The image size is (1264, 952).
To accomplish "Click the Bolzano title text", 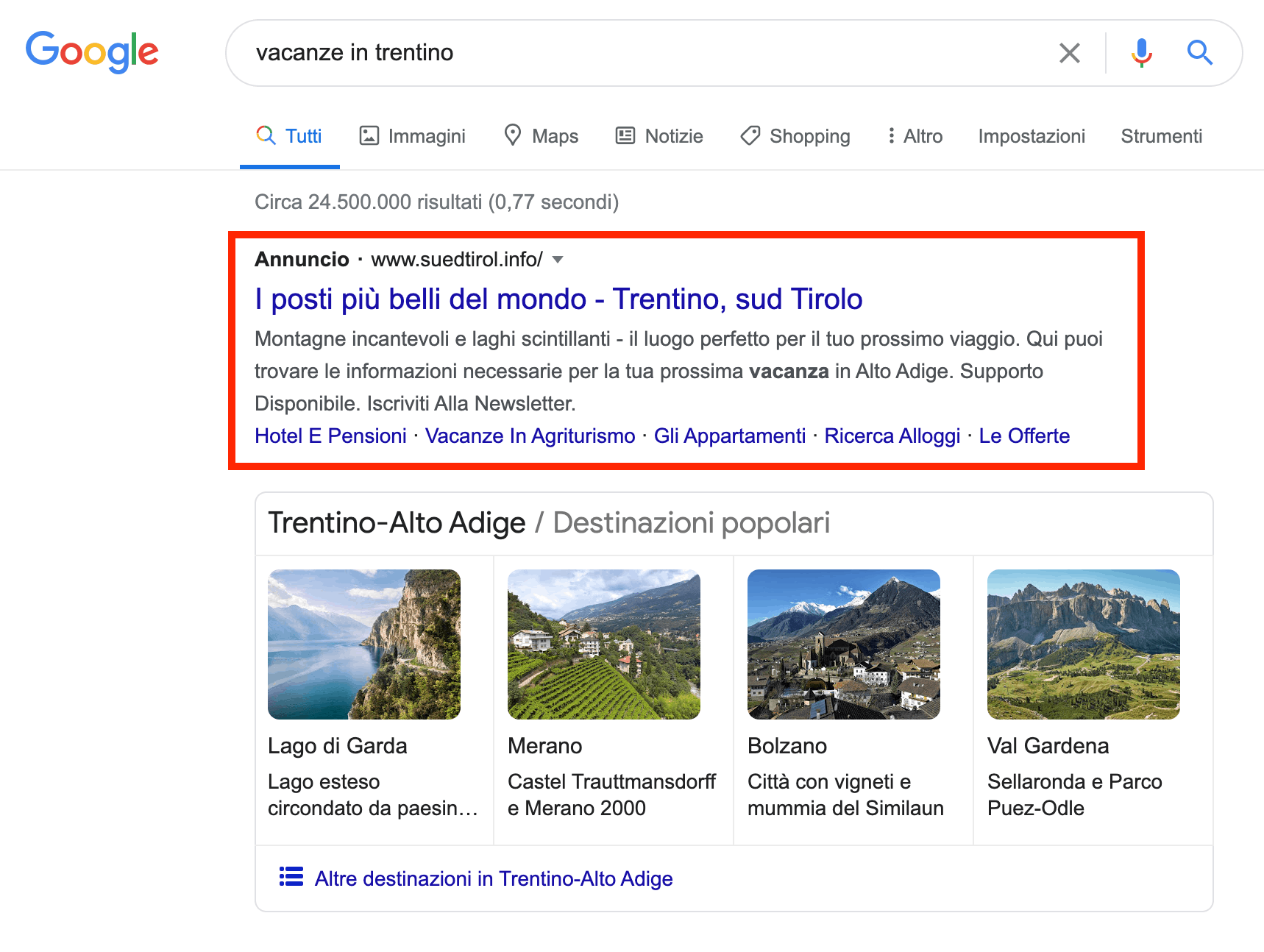I will 787,746.
